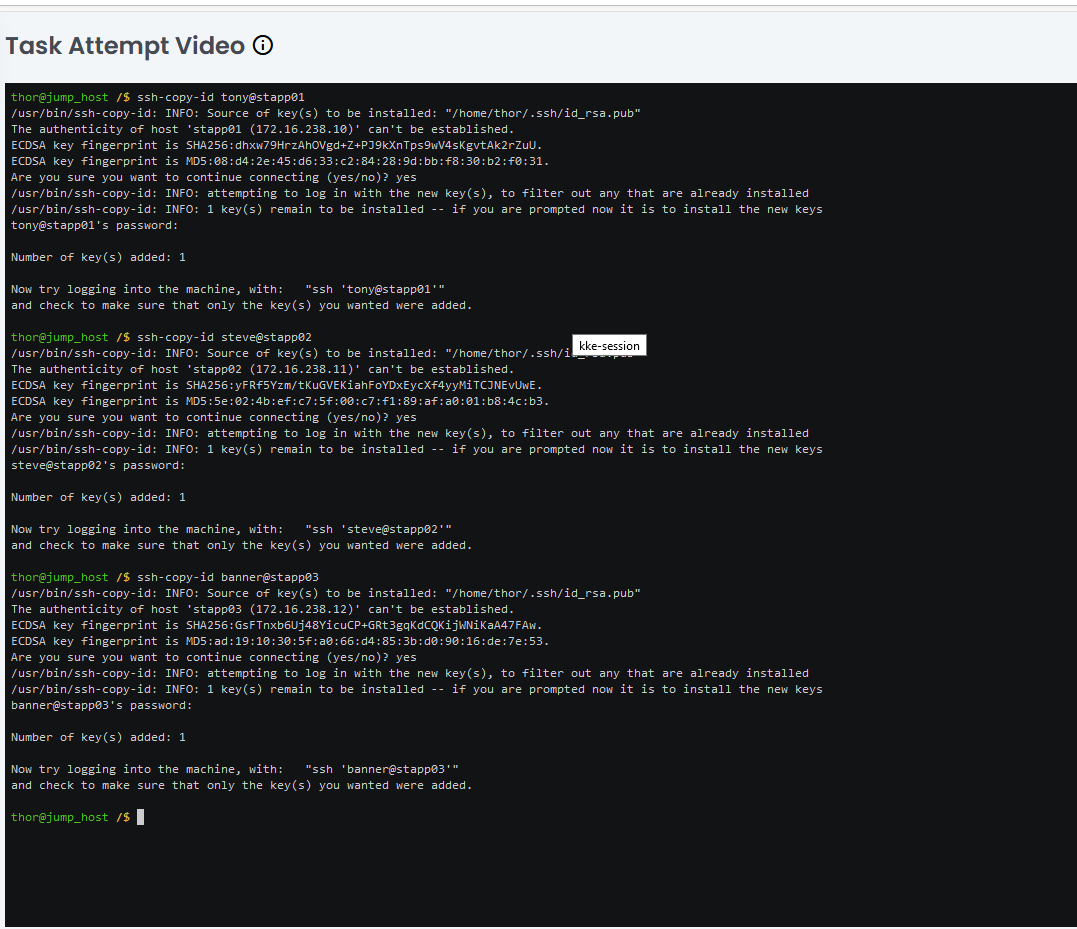Click the Task Attempt Video heading
The image size is (1077, 929).
click(125, 46)
